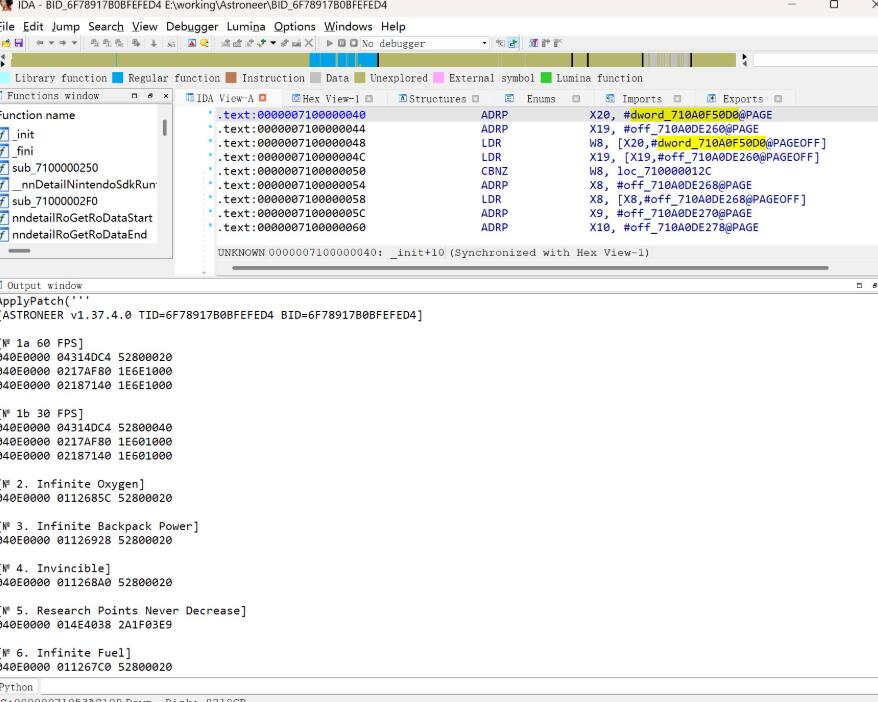
Task: Switch to the Structures tab
Action: click(437, 98)
